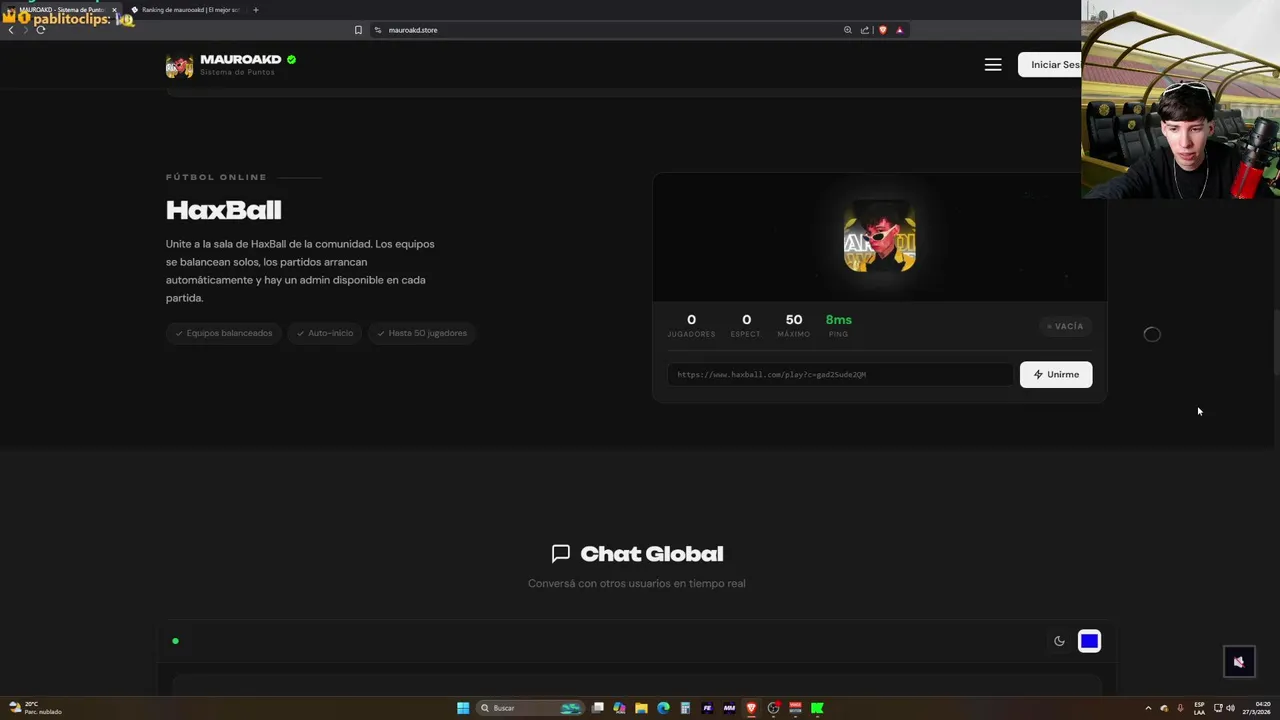Click the Auto-inicio tag
This screenshot has width=1280, height=720.
coord(325,333)
